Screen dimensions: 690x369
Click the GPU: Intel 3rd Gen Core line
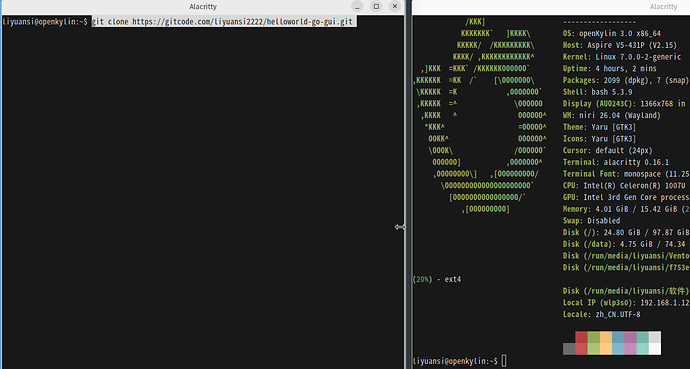point(626,197)
